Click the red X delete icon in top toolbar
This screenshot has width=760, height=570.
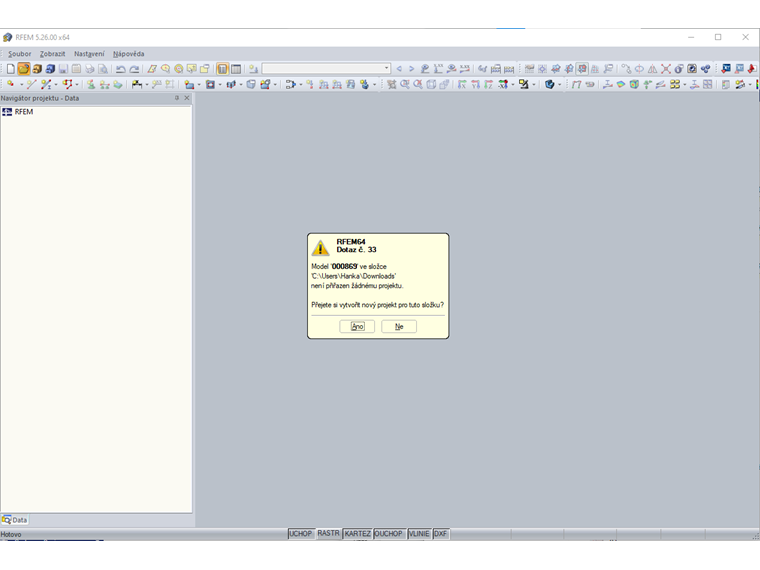(x=666, y=69)
